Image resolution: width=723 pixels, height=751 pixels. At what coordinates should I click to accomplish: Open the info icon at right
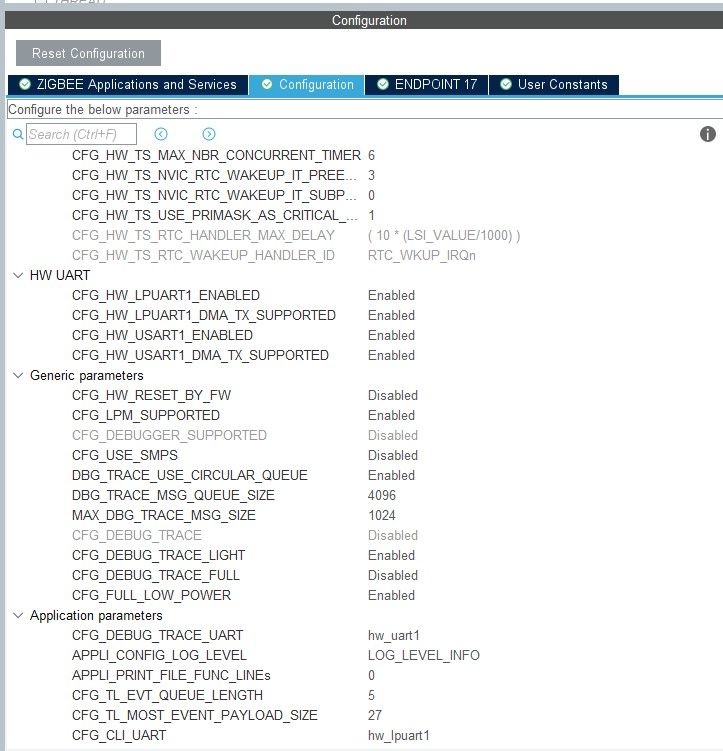(x=708, y=134)
